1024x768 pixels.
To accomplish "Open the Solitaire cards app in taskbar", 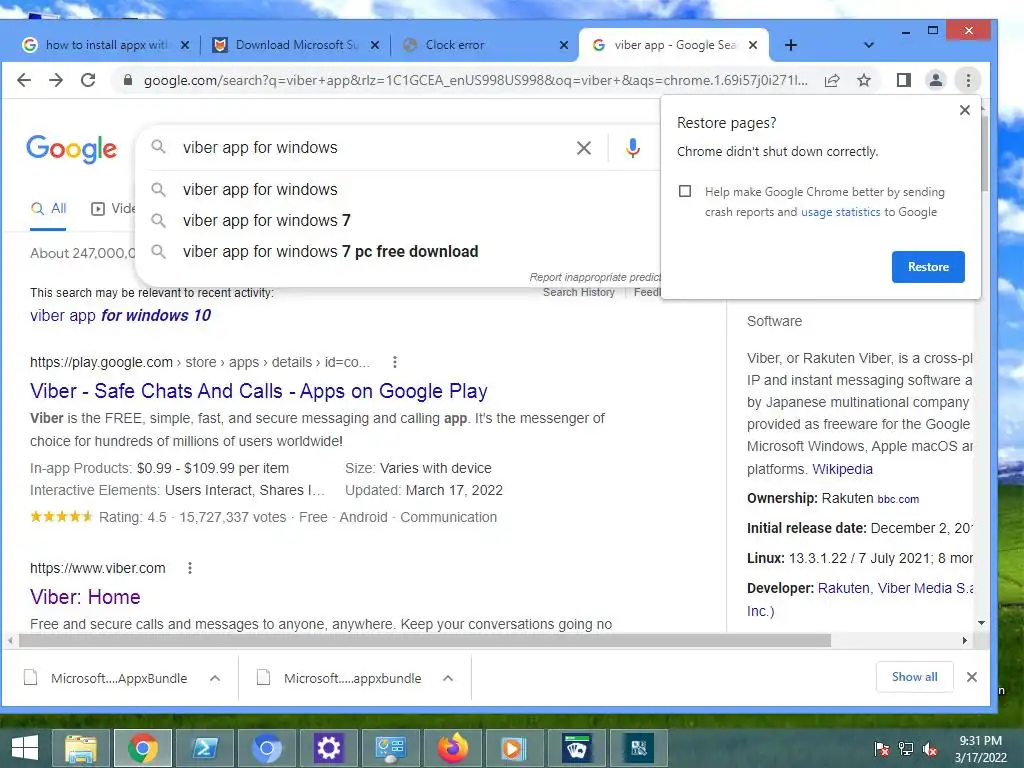I will click(577, 748).
